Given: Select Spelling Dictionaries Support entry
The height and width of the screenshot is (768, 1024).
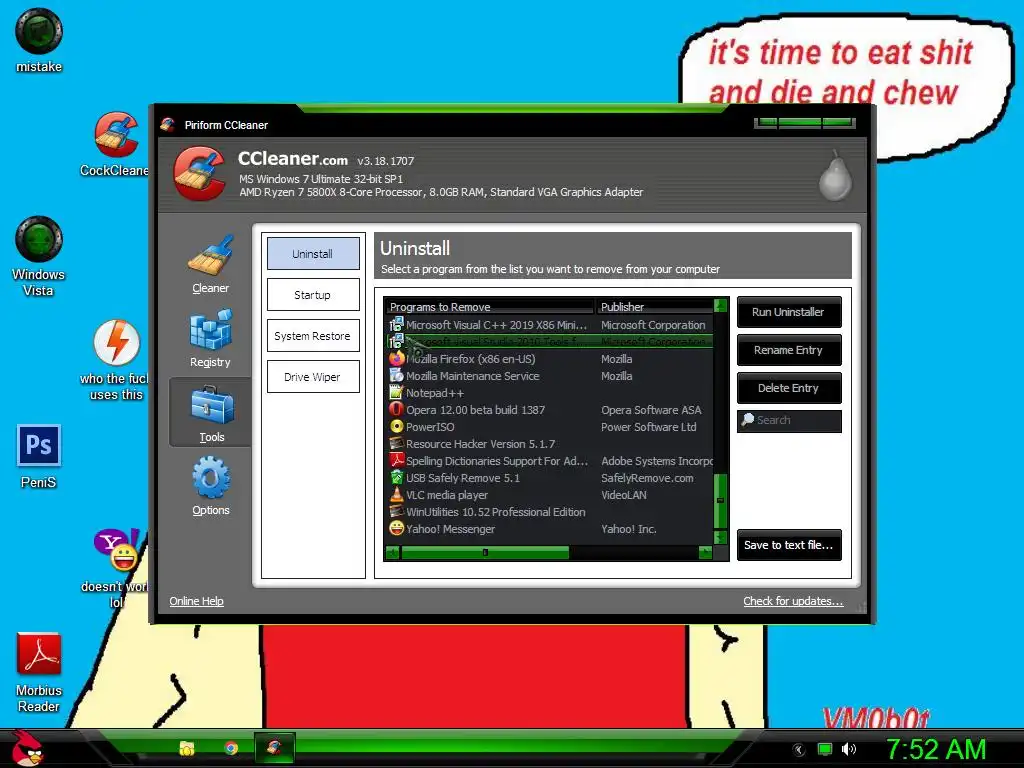Looking at the screenshot, I should [549, 461].
